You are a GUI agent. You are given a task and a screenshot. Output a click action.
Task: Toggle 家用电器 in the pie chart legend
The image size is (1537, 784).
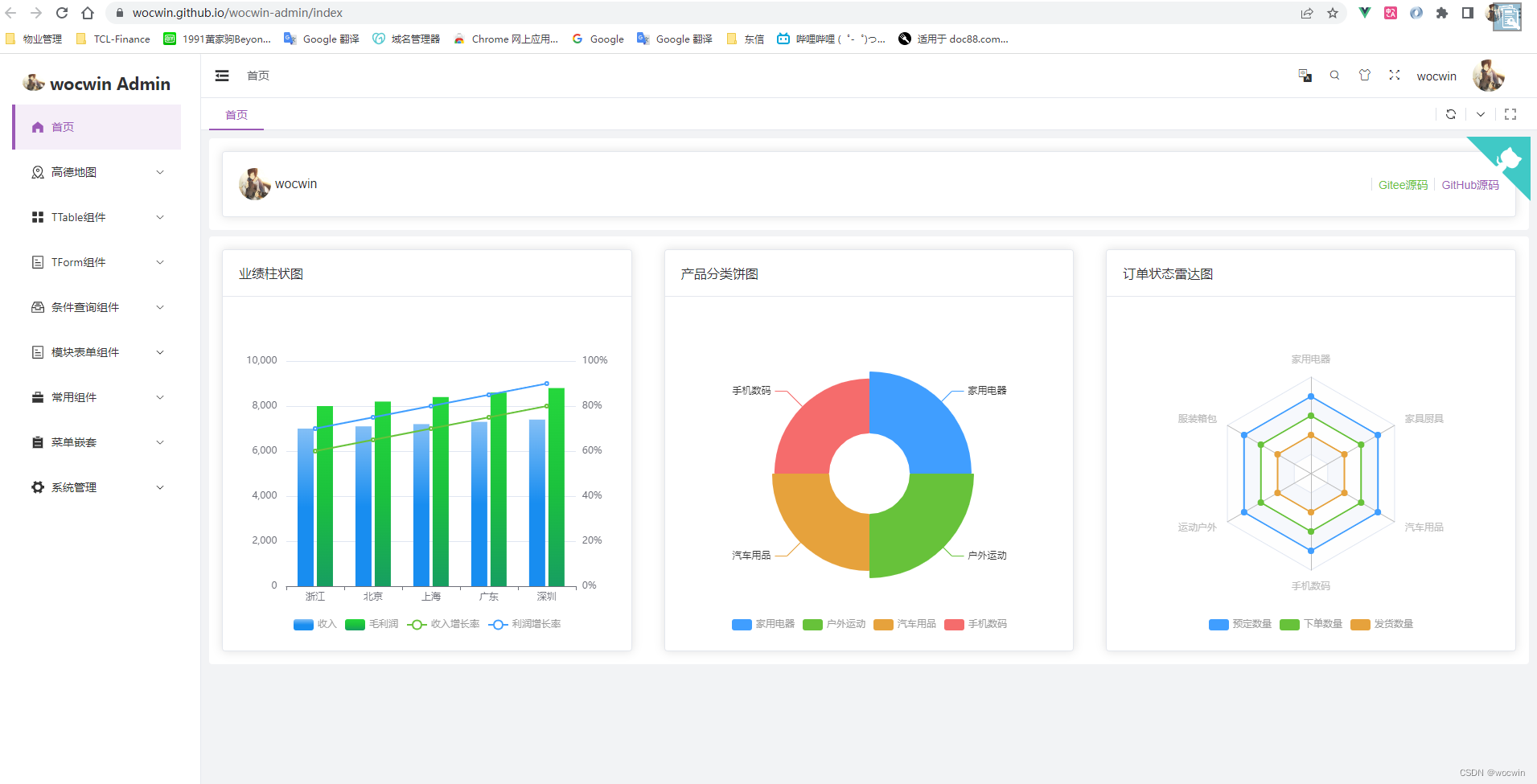pos(763,624)
